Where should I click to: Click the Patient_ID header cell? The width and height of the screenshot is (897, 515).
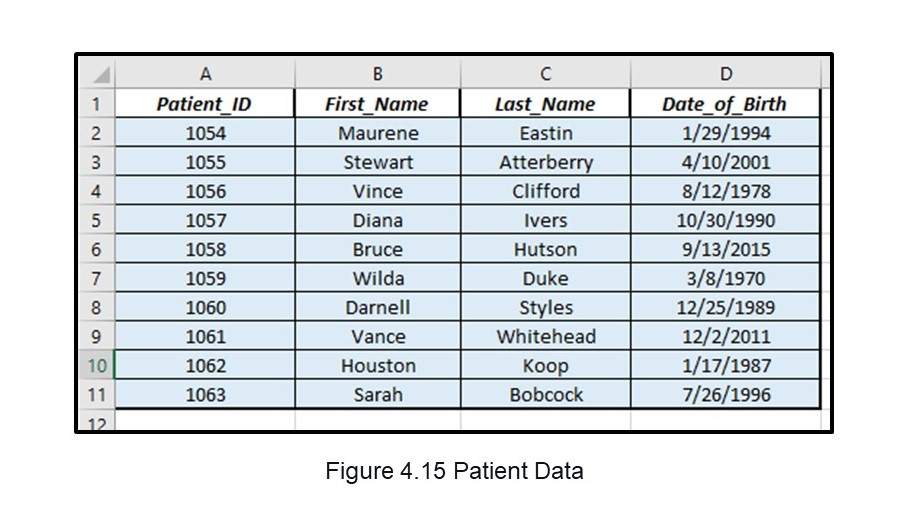click(x=205, y=104)
